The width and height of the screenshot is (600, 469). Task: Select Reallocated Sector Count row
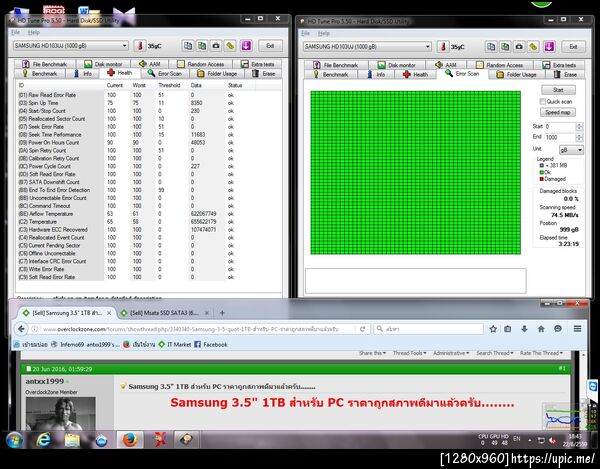[x=126, y=119]
